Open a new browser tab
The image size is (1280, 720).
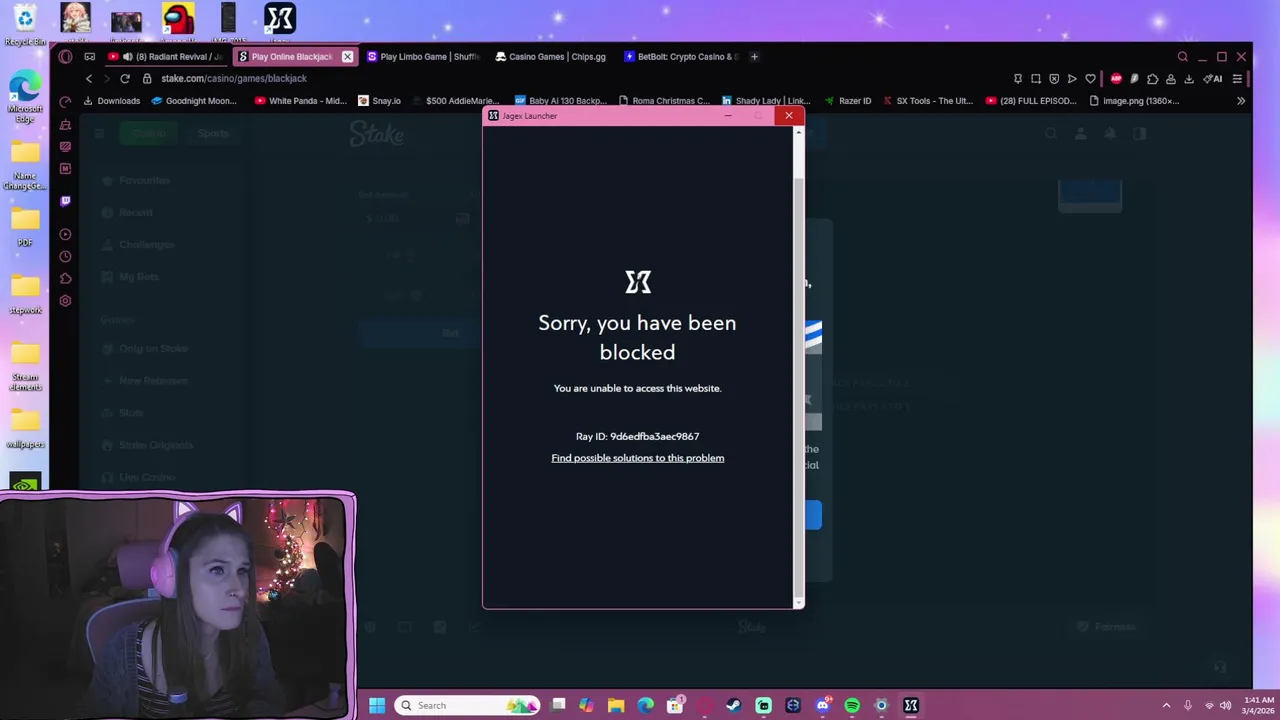pyautogui.click(x=755, y=57)
